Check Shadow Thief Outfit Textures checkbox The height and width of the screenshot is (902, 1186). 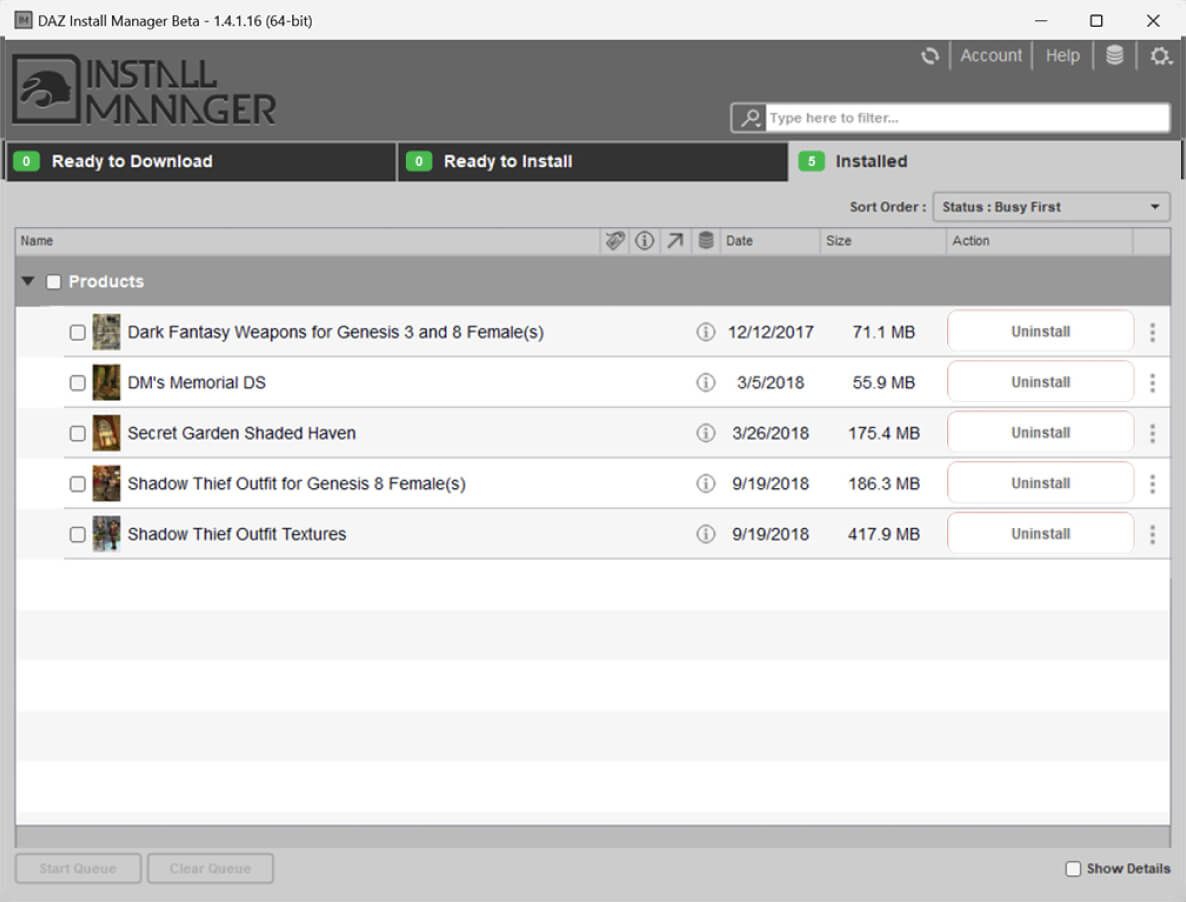[x=77, y=535]
